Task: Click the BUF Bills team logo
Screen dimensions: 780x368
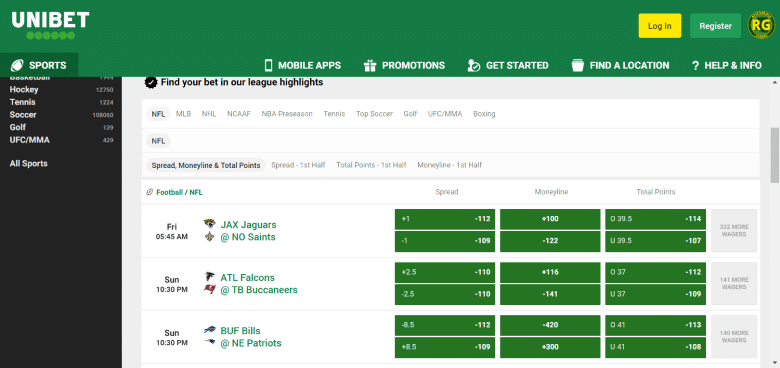Action: 209,330
